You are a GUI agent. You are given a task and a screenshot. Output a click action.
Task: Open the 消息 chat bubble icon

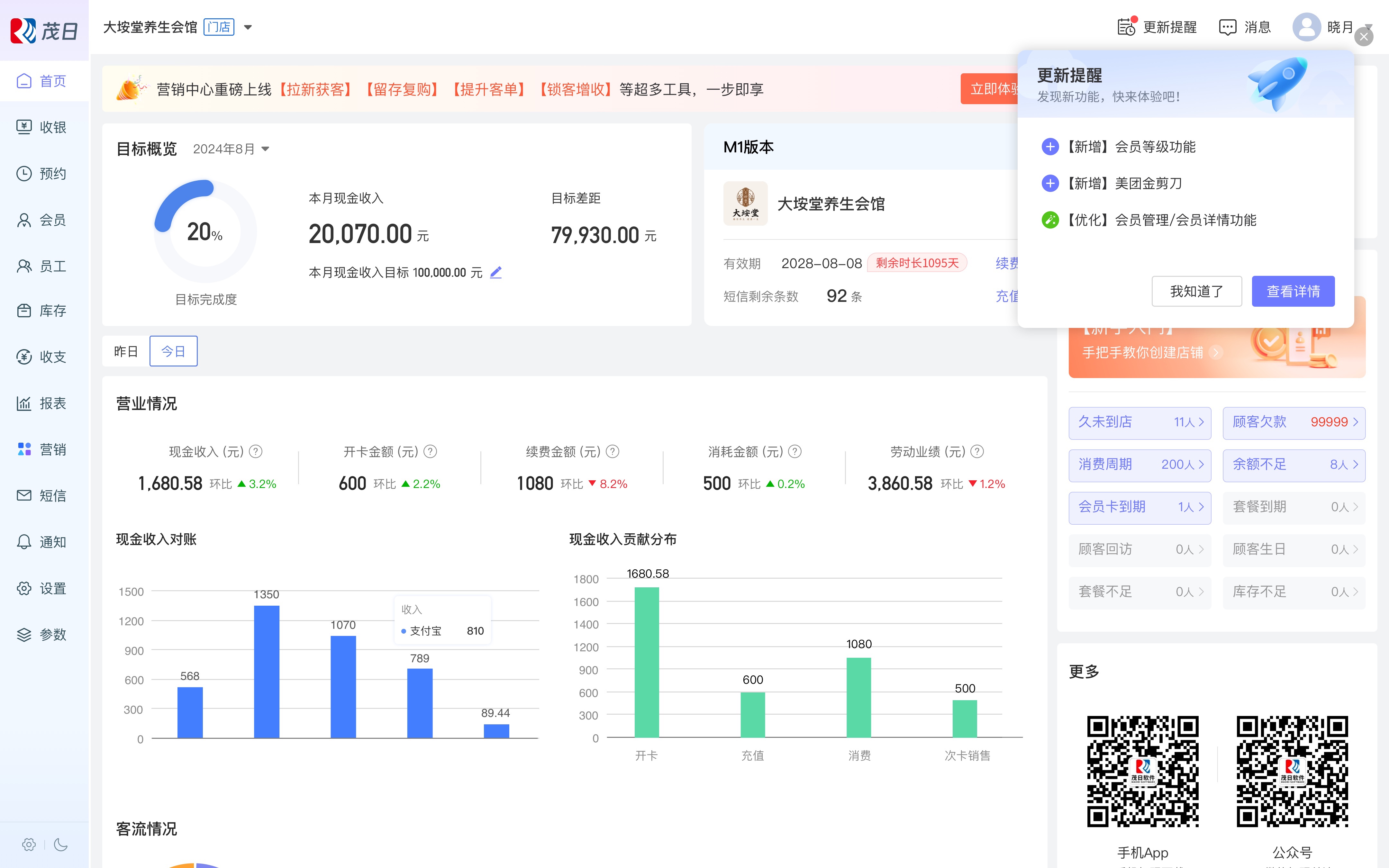[x=1227, y=27]
